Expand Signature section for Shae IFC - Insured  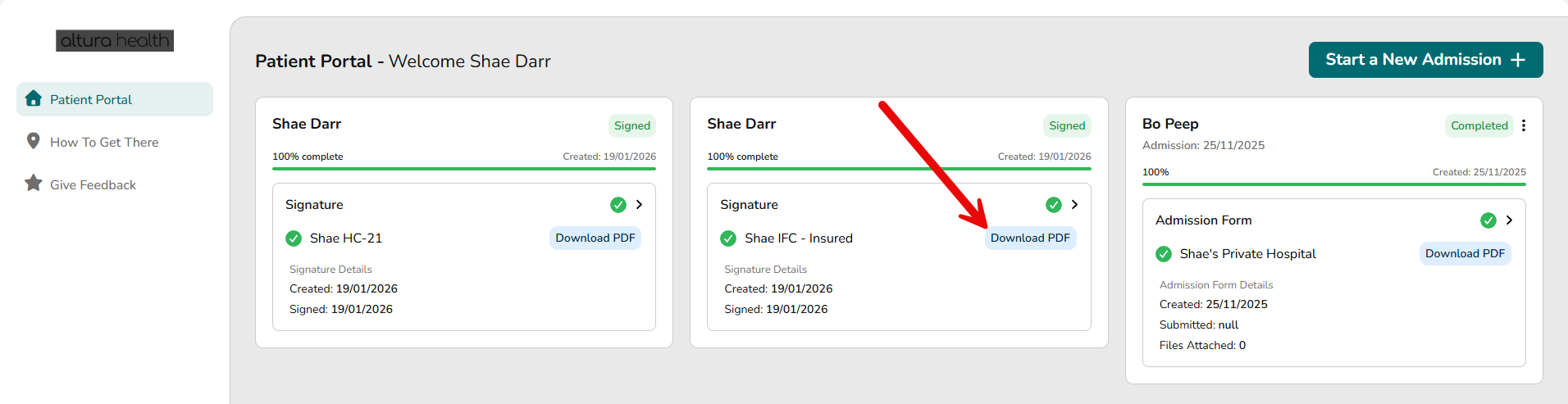tap(1074, 205)
